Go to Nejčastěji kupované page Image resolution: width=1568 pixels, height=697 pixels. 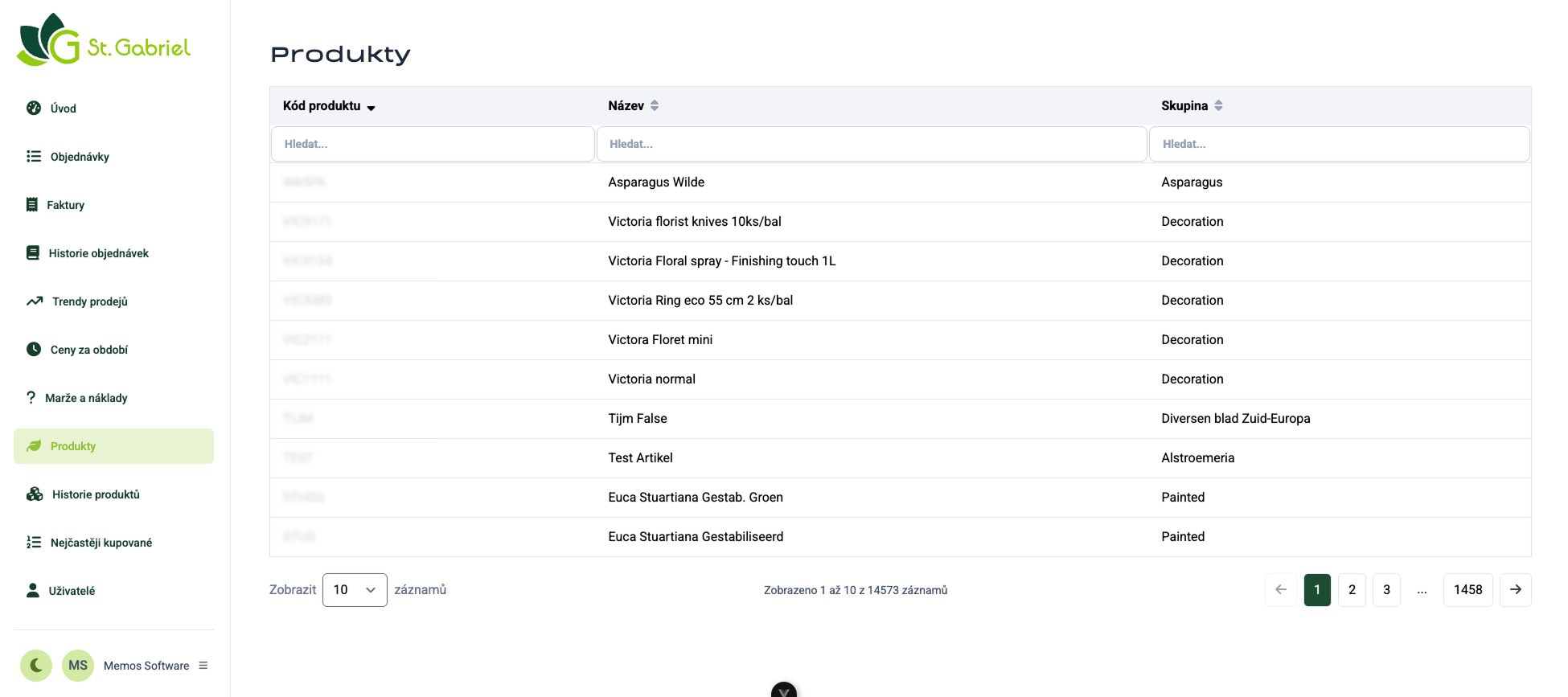(101, 543)
